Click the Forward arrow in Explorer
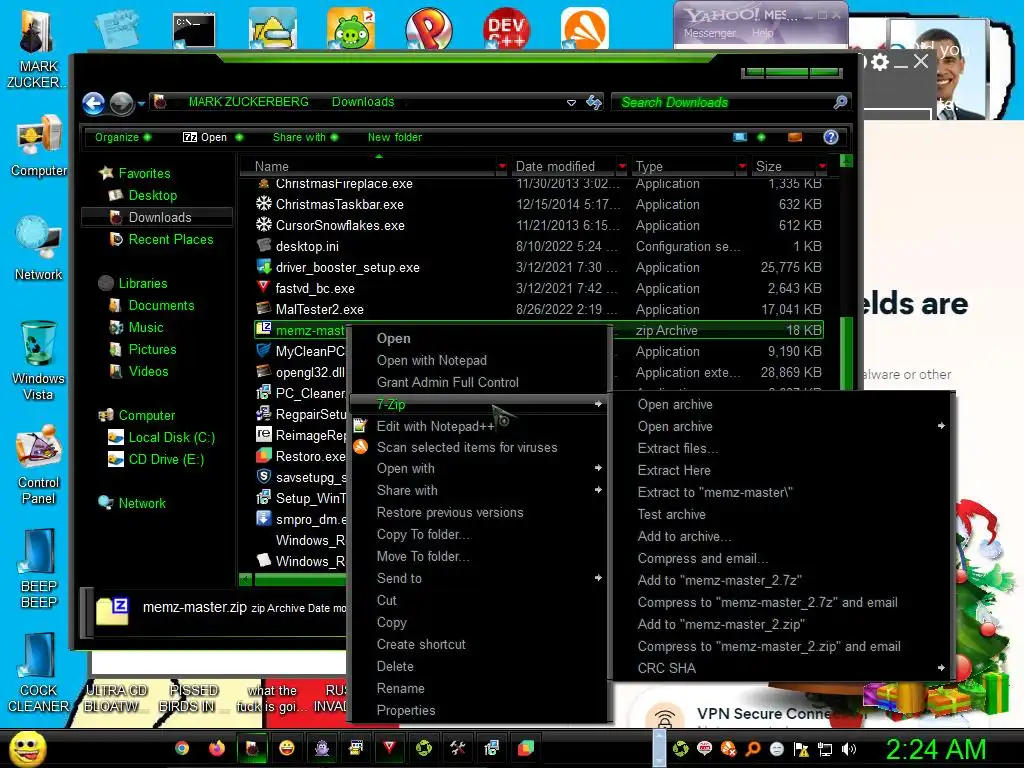The height and width of the screenshot is (768, 1024). [x=121, y=103]
